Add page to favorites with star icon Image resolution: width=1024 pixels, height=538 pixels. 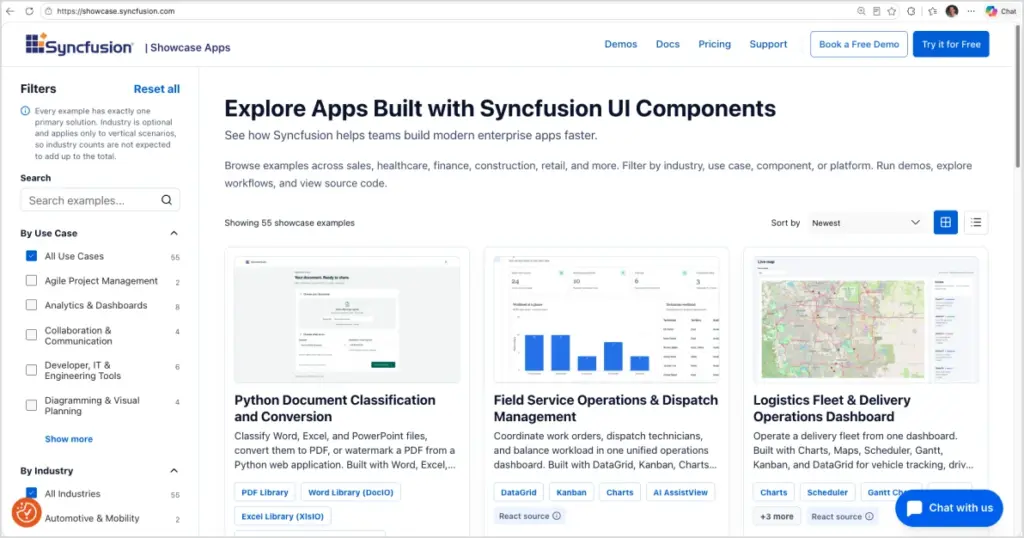point(891,11)
